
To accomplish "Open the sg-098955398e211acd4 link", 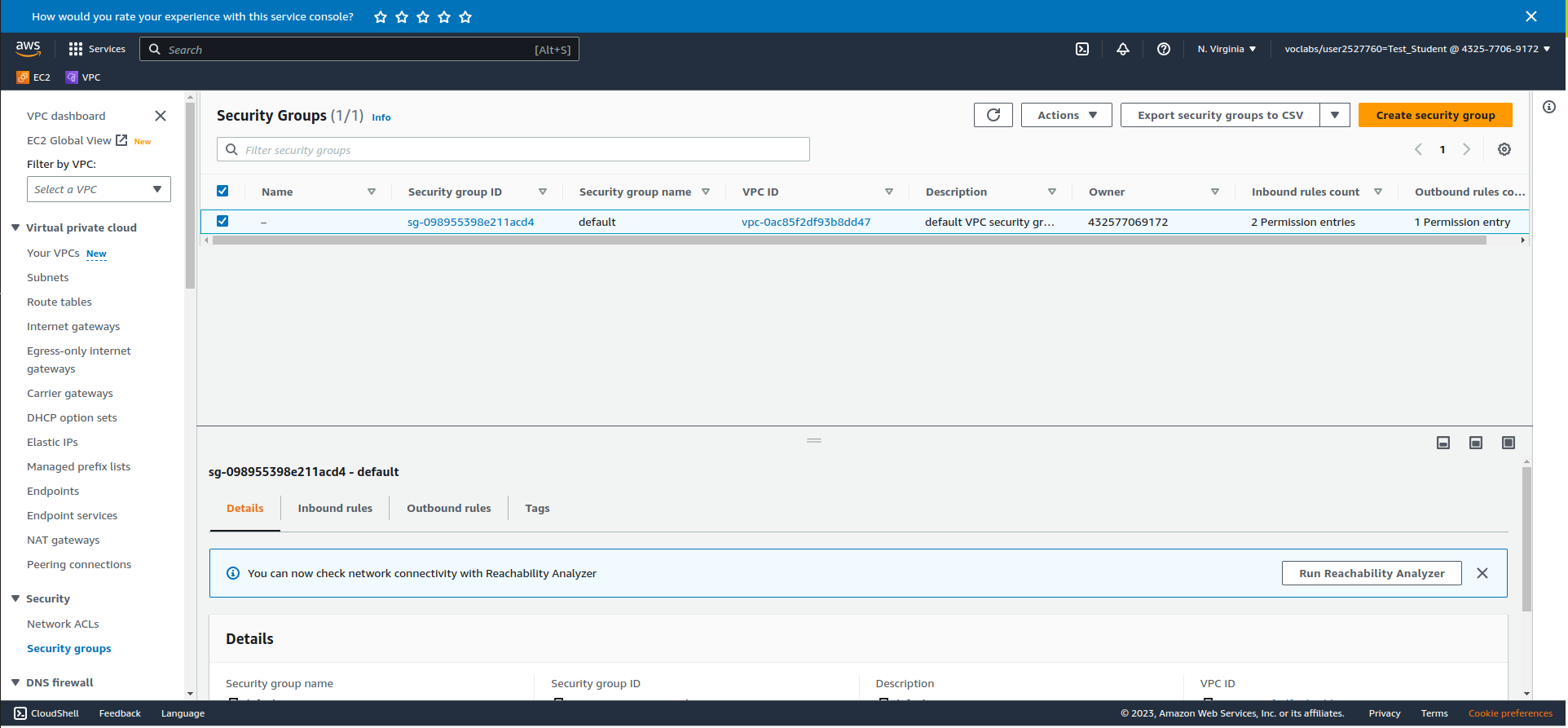I will point(470,222).
